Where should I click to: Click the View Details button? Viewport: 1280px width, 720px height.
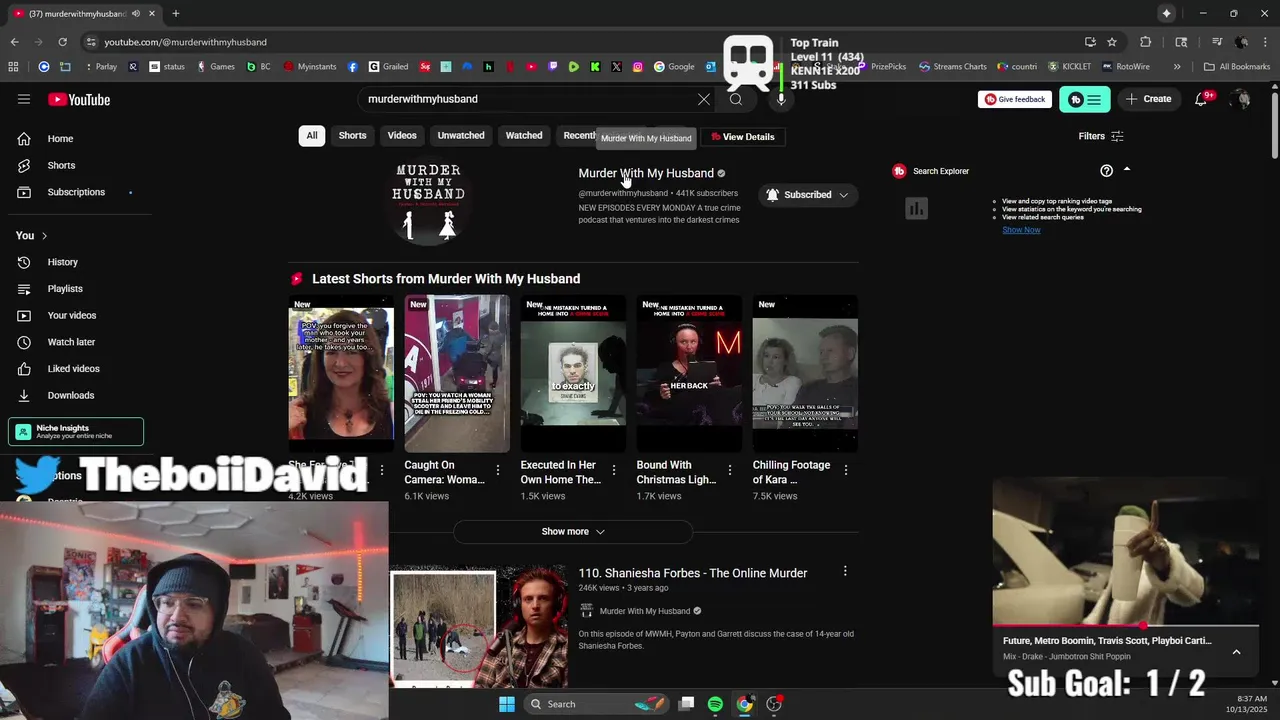[x=742, y=137]
